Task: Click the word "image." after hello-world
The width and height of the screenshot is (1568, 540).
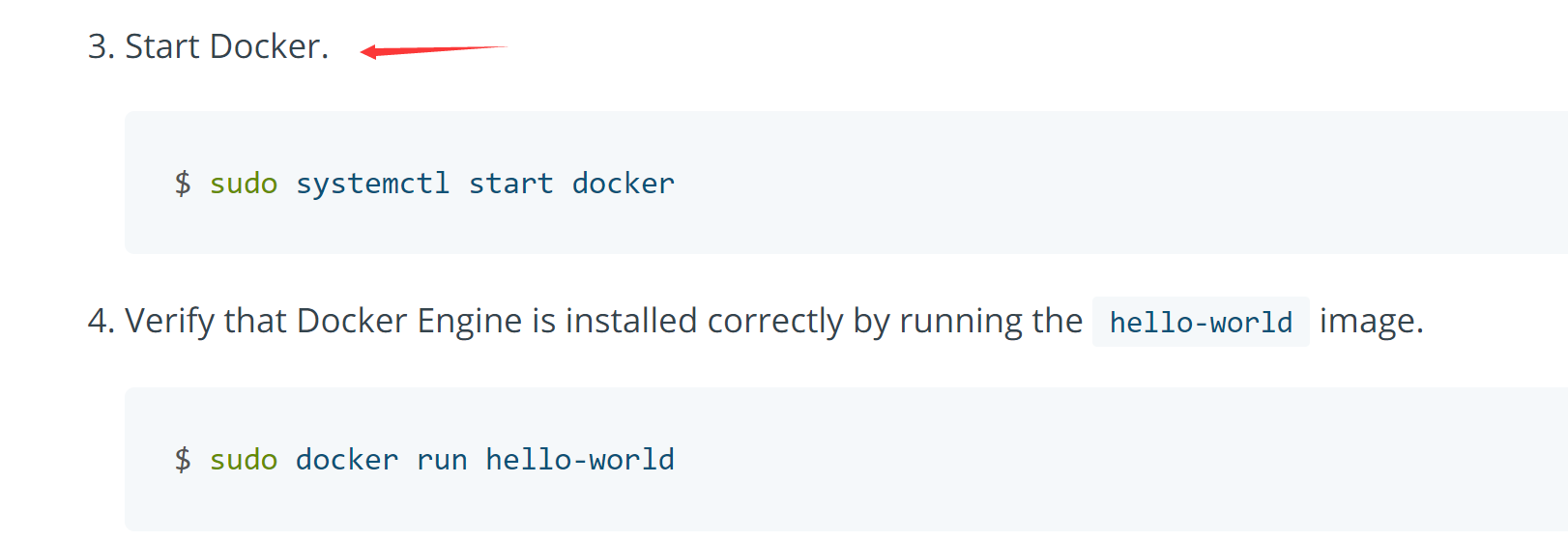Action: tap(1372, 321)
